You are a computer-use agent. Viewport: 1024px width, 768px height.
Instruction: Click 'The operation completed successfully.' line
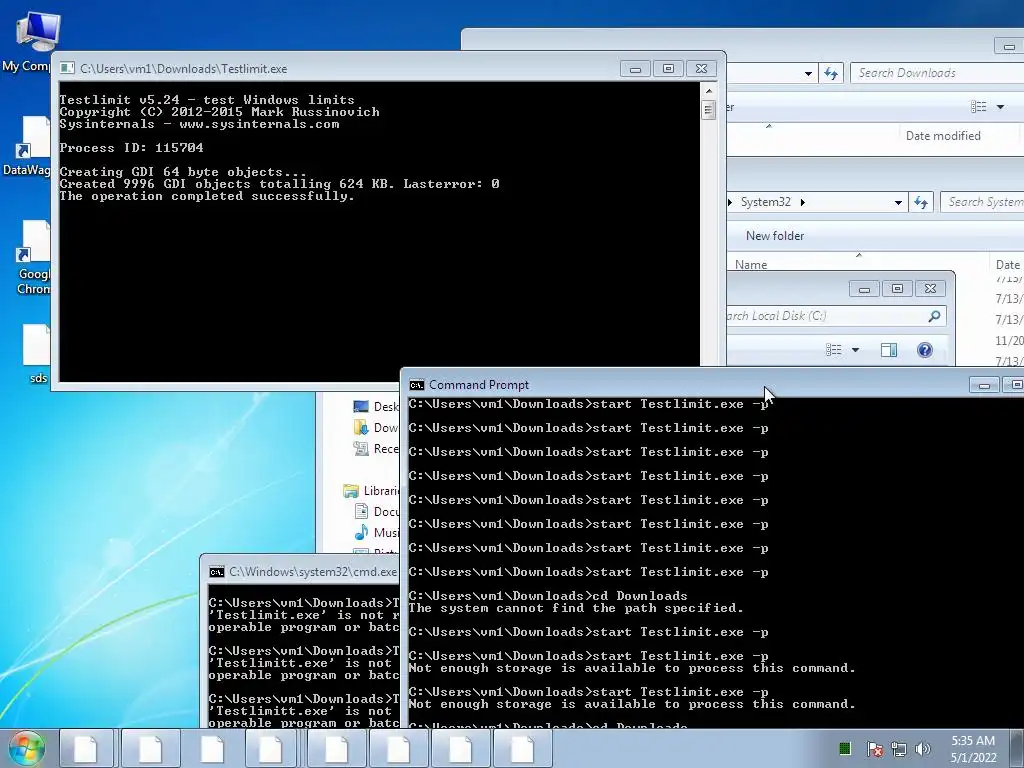click(x=207, y=196)
